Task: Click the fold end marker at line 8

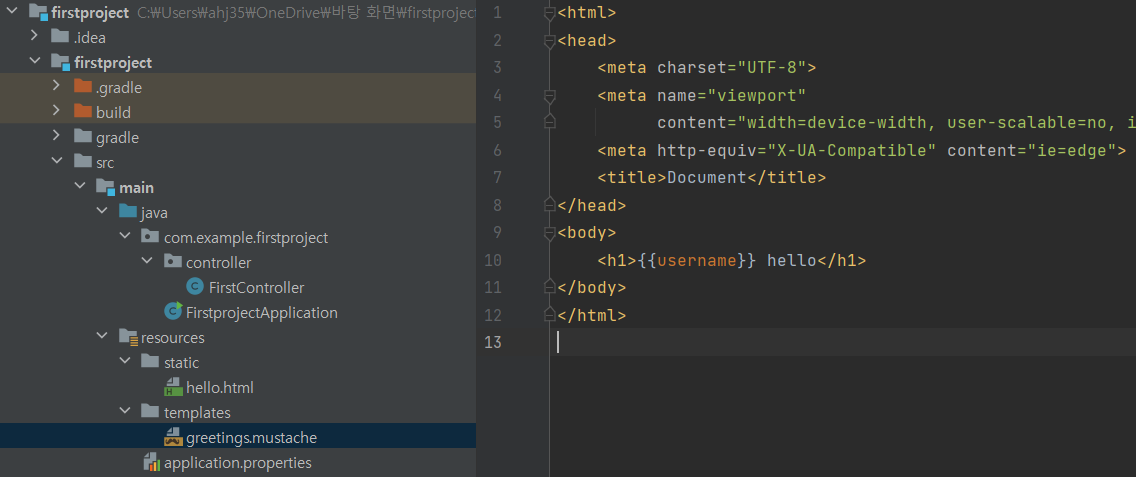Action: [549, 205]
